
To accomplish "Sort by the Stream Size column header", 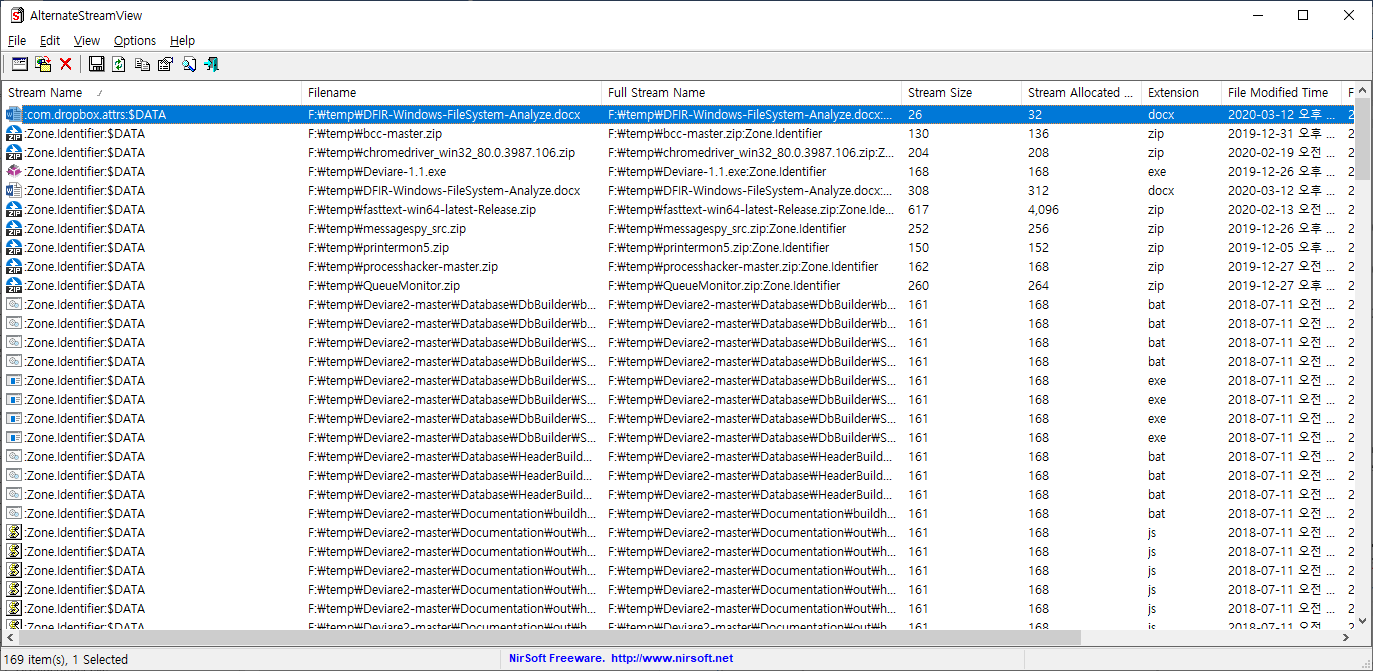I will tap(962, 92).
